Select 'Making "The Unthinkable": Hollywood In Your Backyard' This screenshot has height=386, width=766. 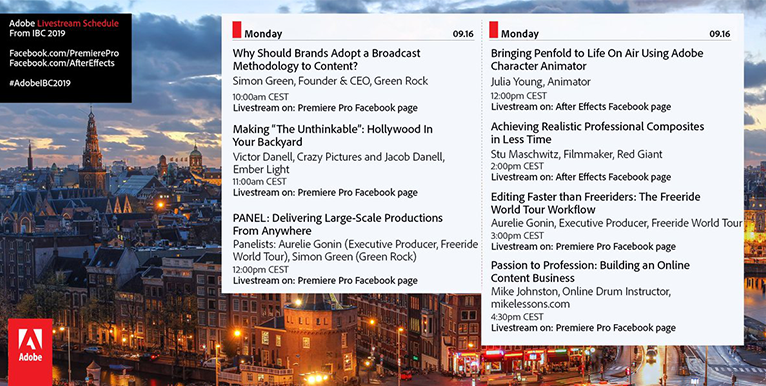click(333, 136)
